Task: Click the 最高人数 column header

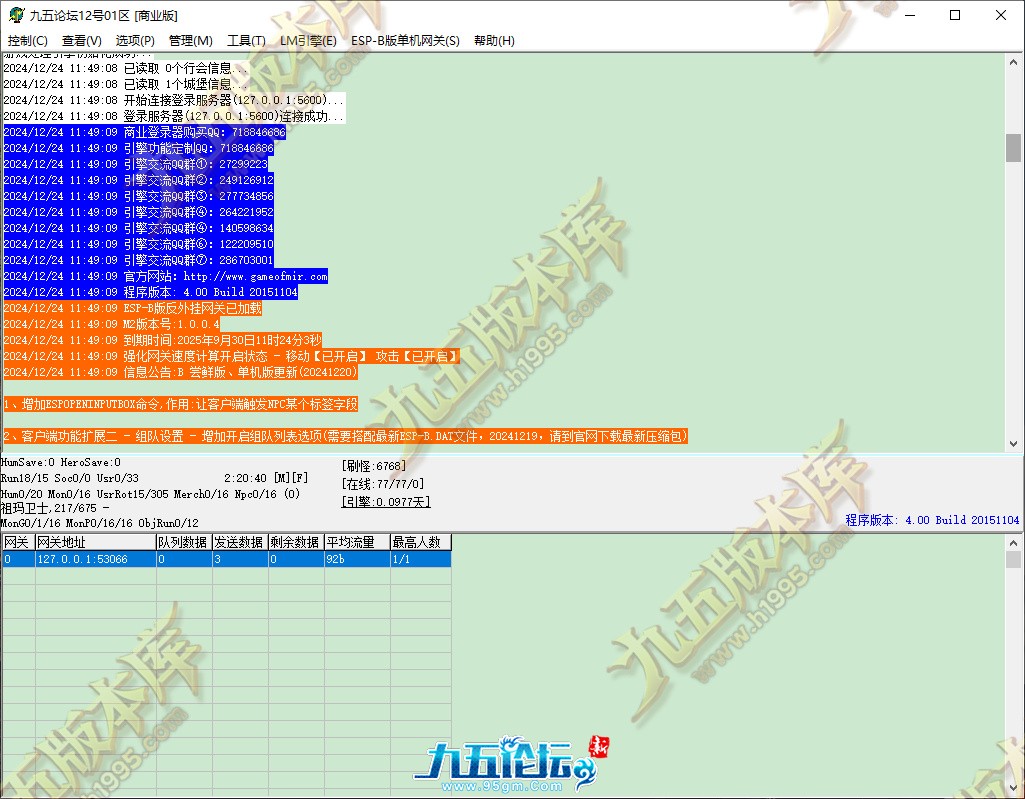Action: pyautogui.click(x=420, y=542)
